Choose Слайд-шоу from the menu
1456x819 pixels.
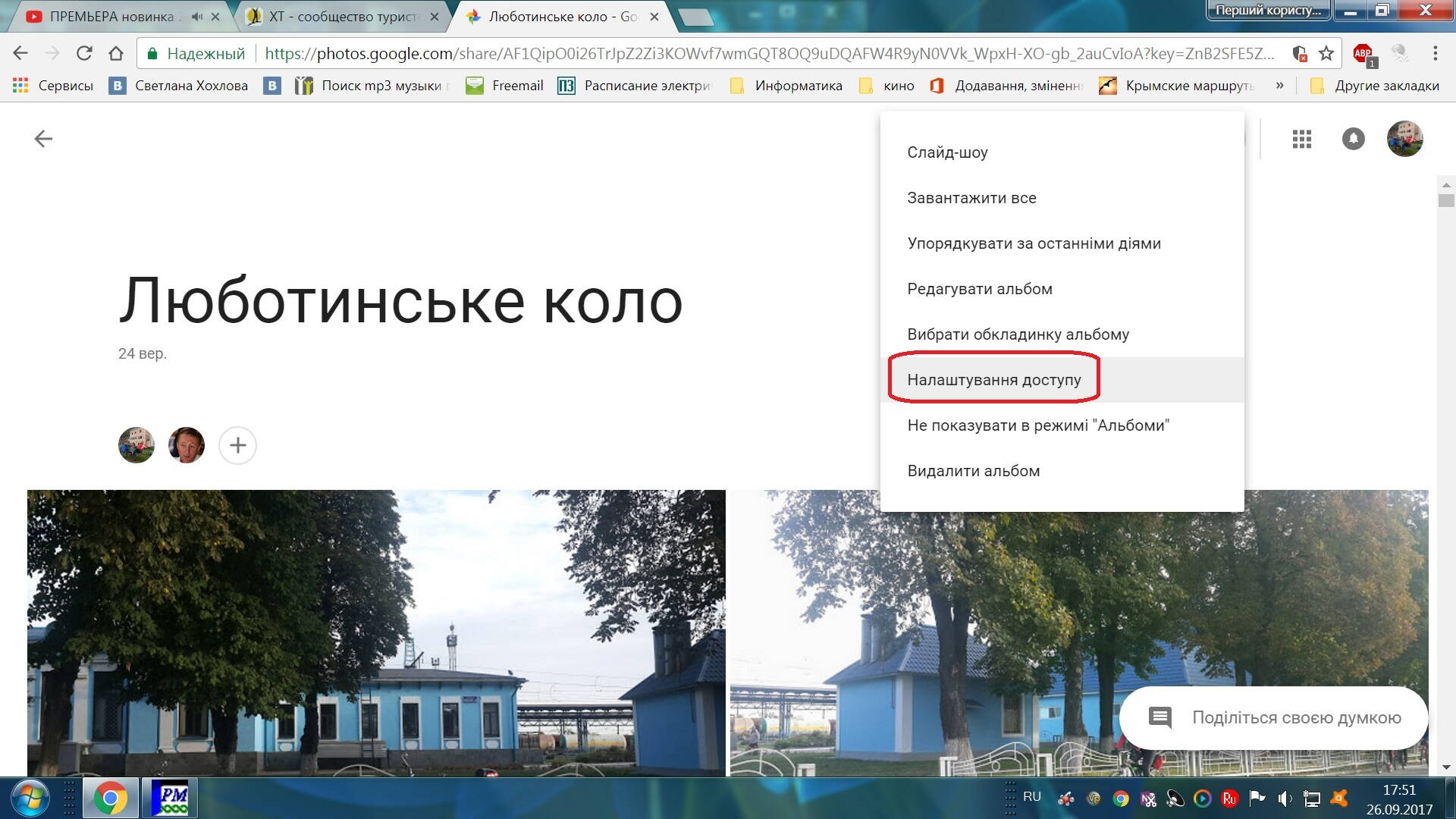tap(947, 152)
